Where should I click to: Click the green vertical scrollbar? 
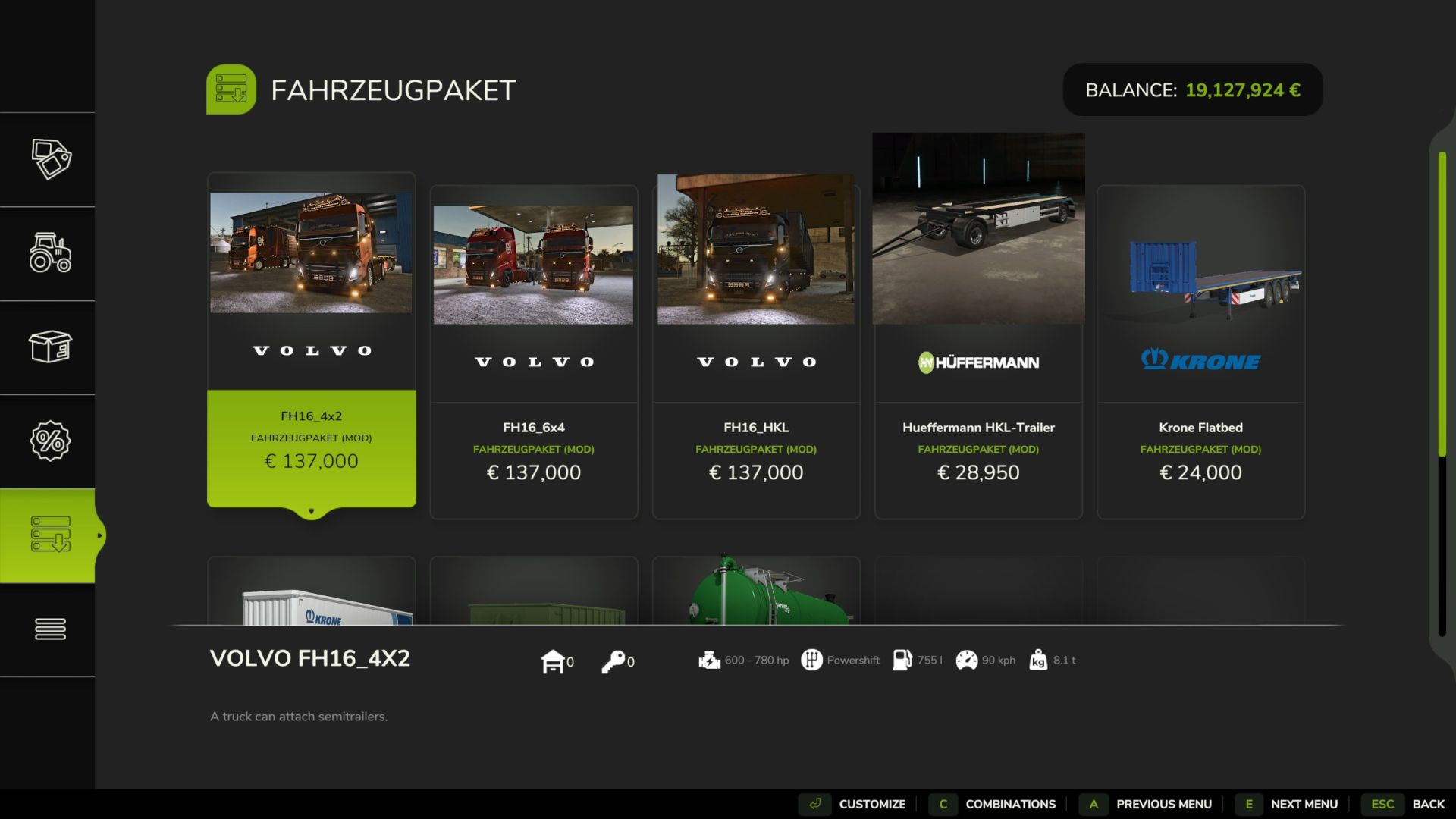pos(1442,303)
